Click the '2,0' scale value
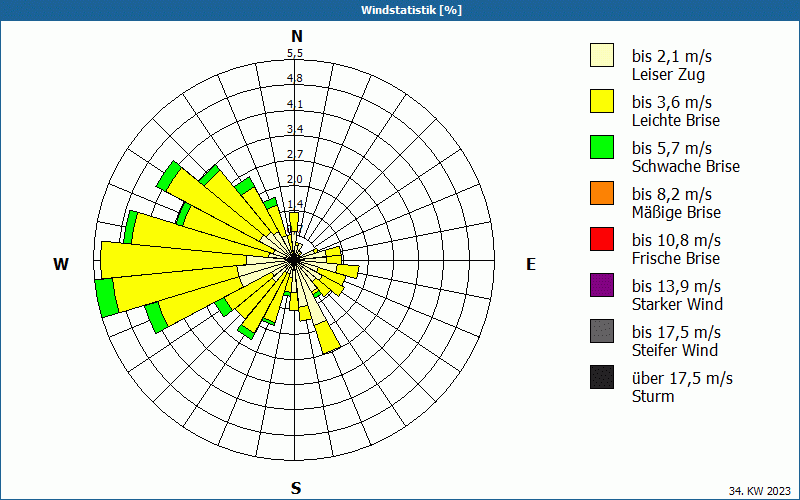This screenshot has height=500, width=800. pyautogui.click(x=295, y=179)
